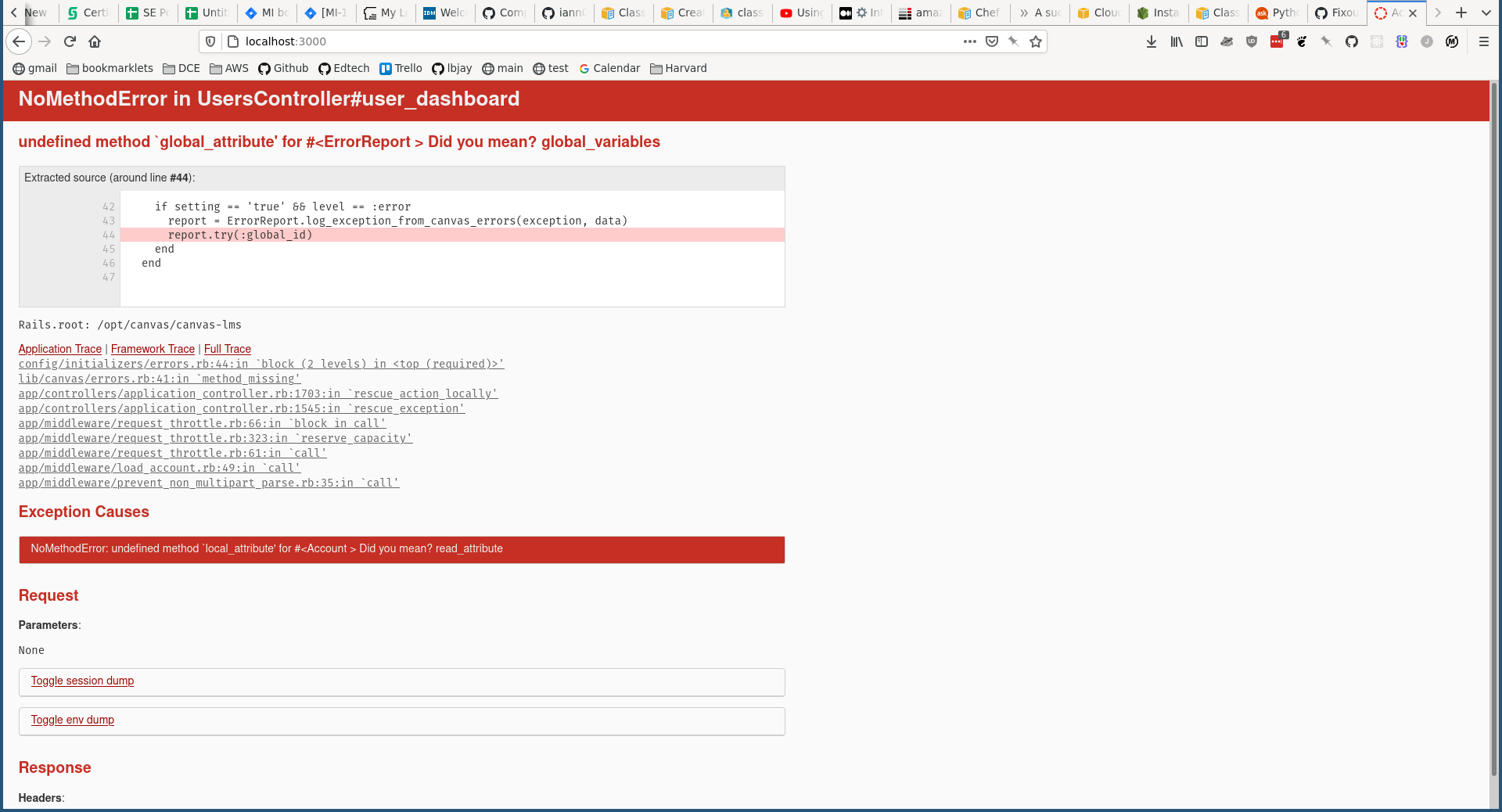Screen dimensions: 1502x812
Task: Open the red password manager extension with badge 6
Action: [1277, 41]
